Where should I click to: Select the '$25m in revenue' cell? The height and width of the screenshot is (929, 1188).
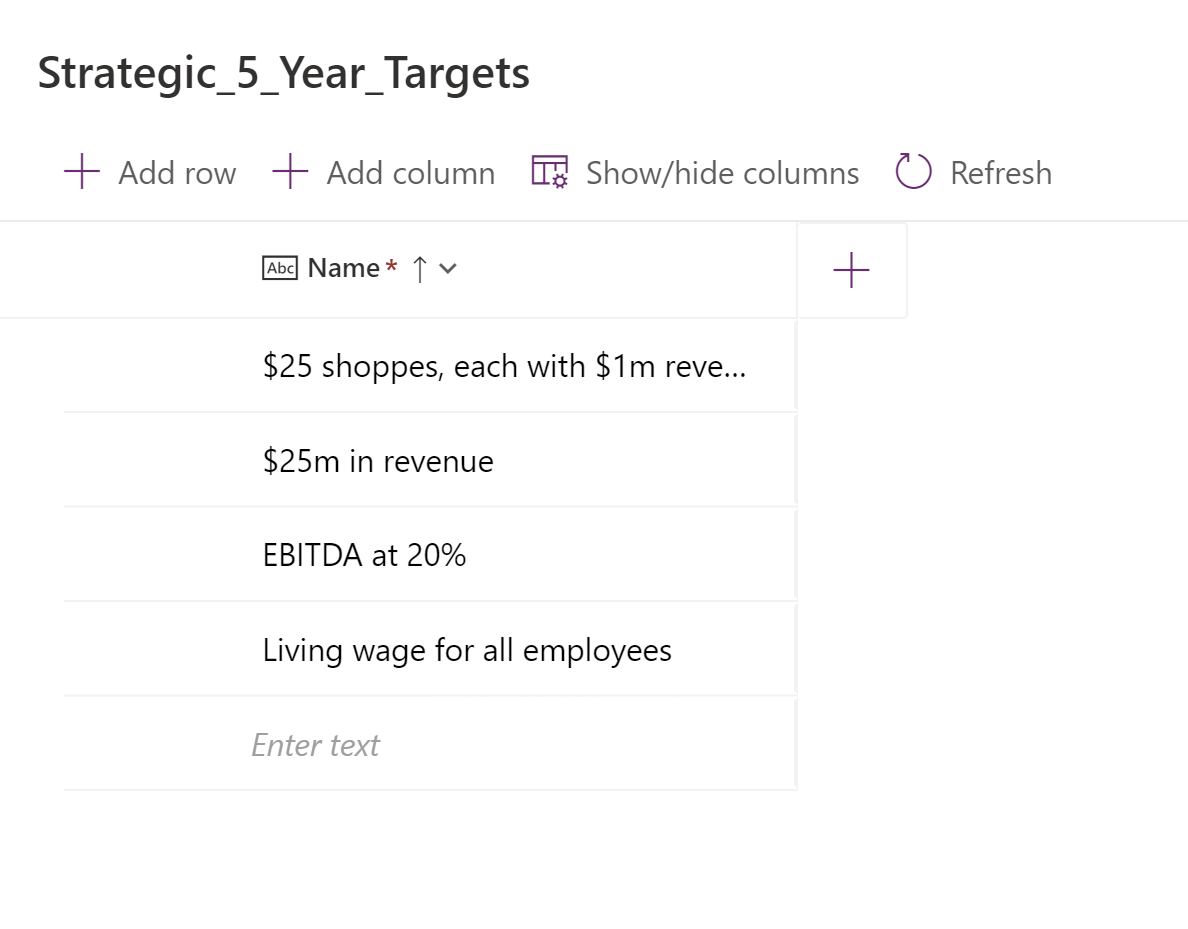[x=378, y=461]
